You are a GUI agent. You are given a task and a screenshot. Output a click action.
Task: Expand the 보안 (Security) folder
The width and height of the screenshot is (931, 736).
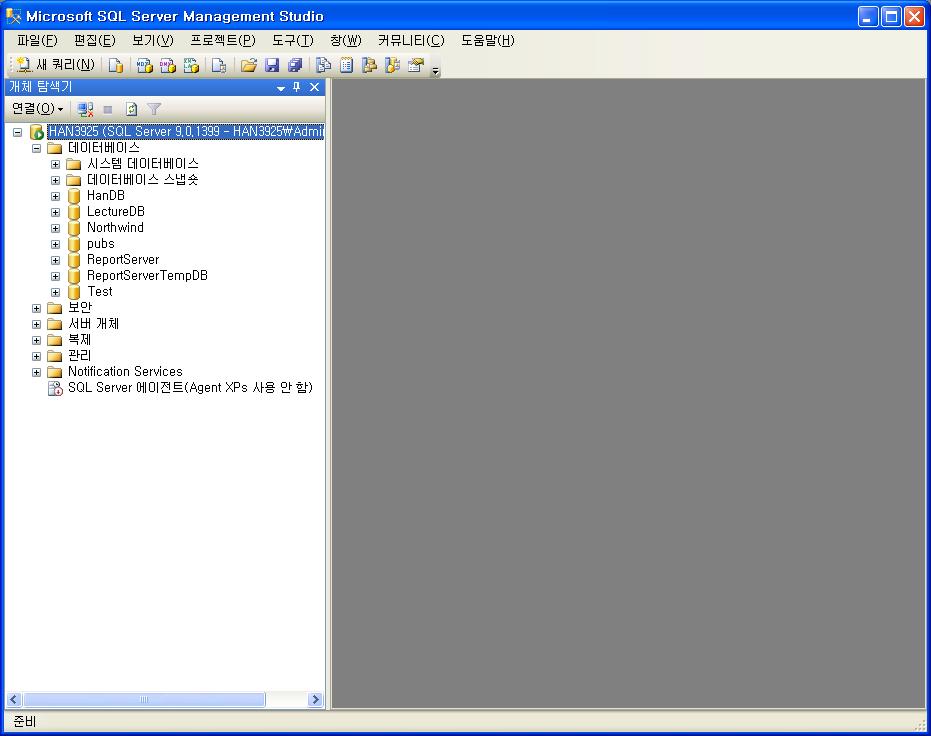coord(36,309)
